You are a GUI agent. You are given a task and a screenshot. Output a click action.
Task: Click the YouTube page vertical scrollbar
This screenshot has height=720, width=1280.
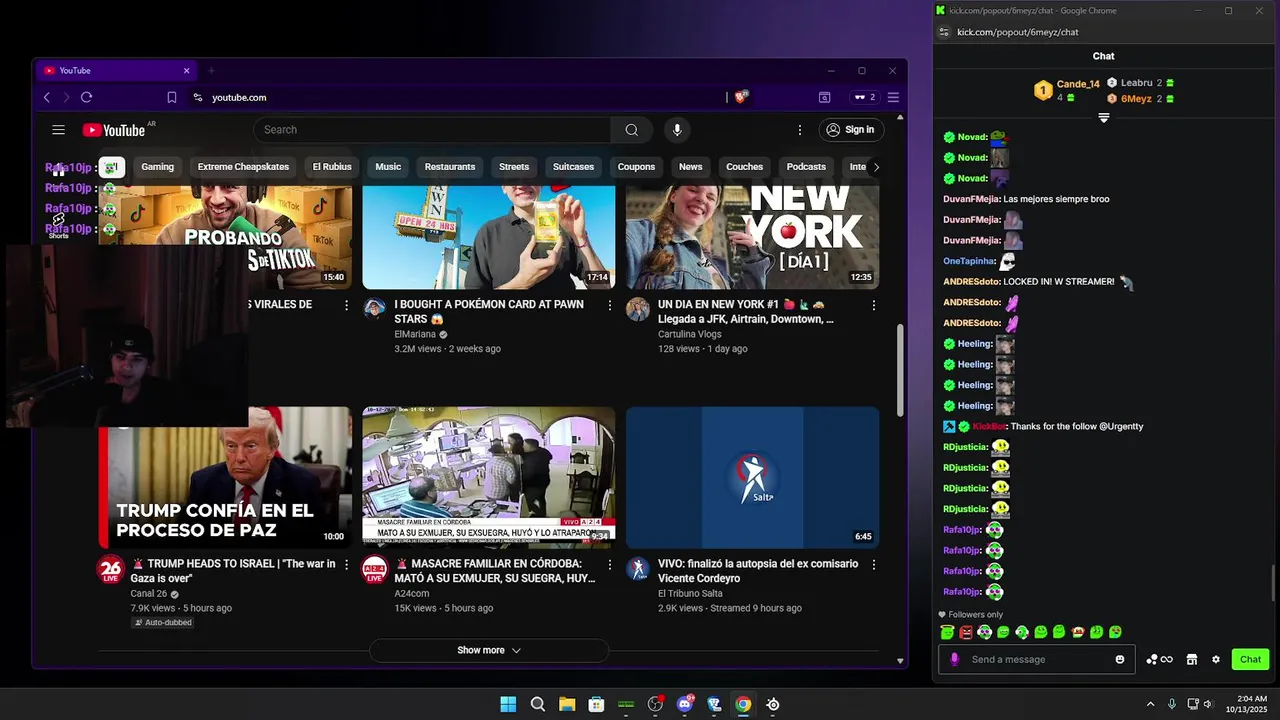900,370
